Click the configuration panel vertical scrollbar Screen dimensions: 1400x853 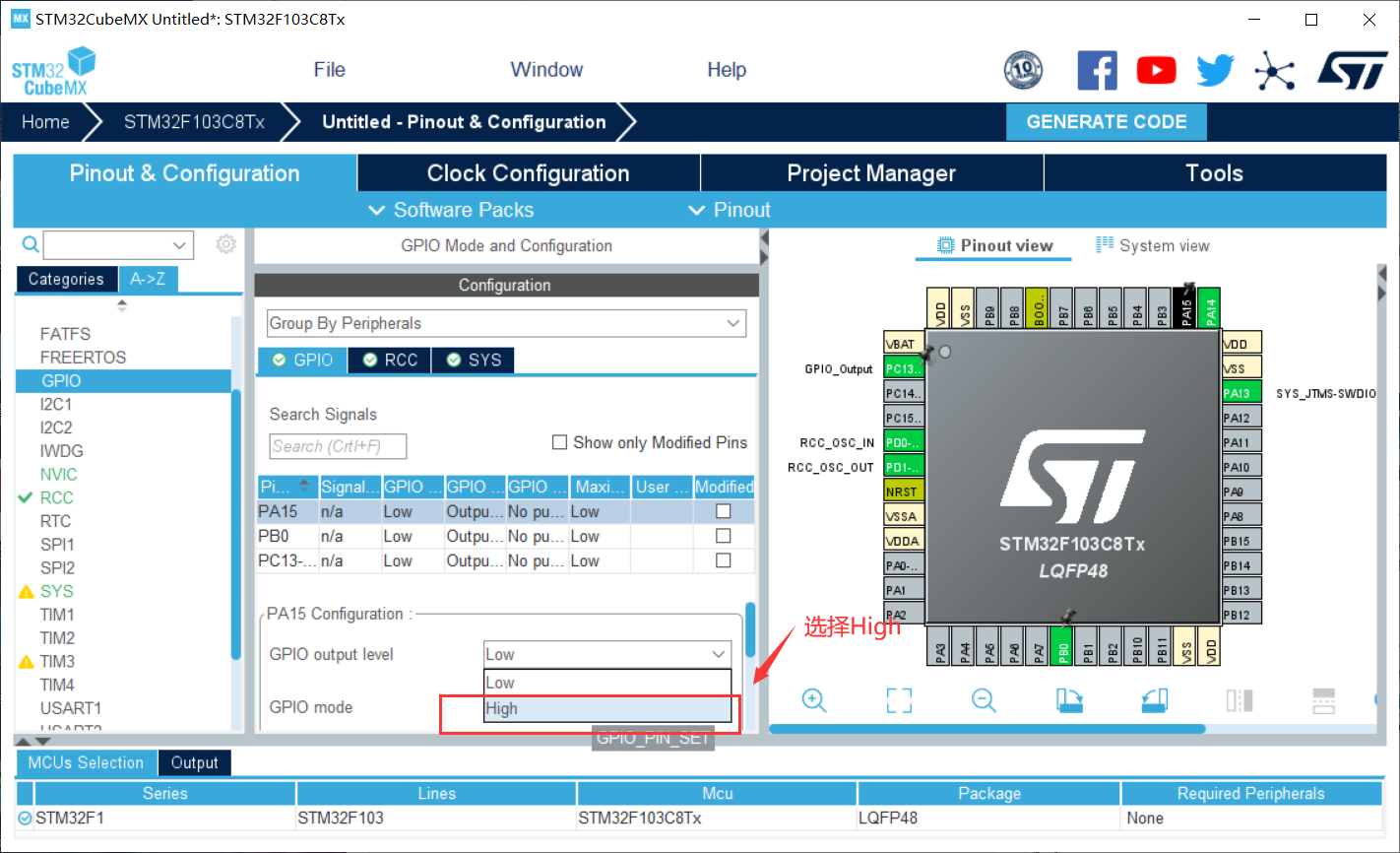tap(750, 630)
